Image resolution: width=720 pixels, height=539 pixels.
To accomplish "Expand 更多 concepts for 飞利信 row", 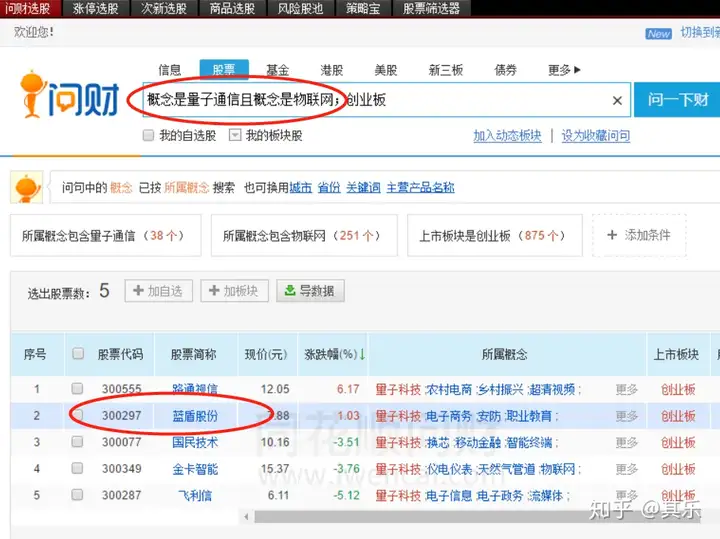I will point(627,495).
